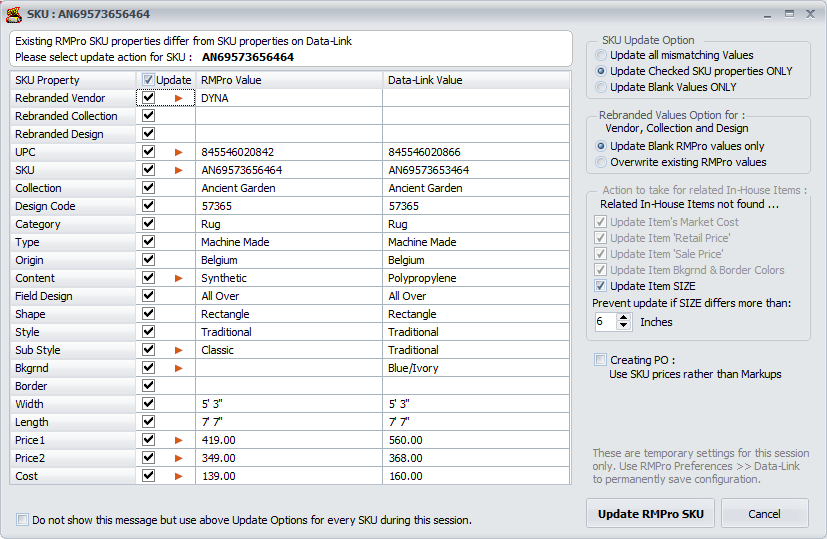Click the Polypropylene Data-Link content value

422,278
